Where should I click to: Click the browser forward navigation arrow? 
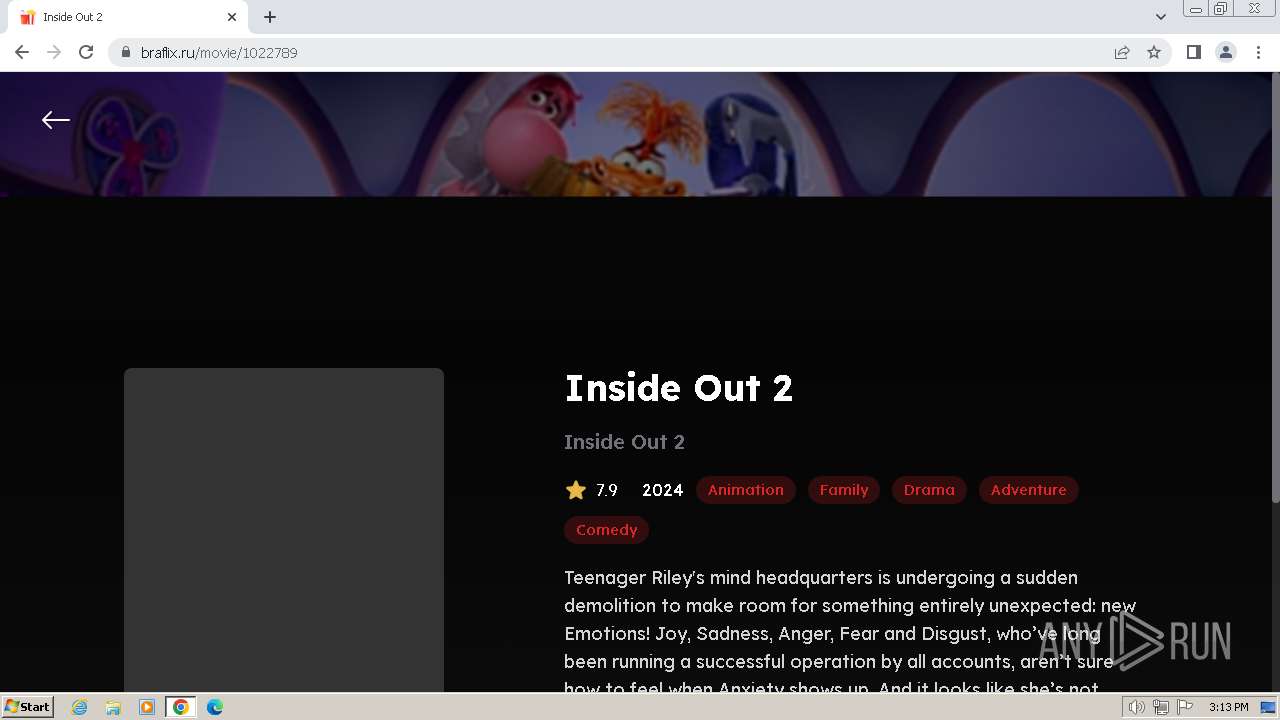tap(54, 52)
